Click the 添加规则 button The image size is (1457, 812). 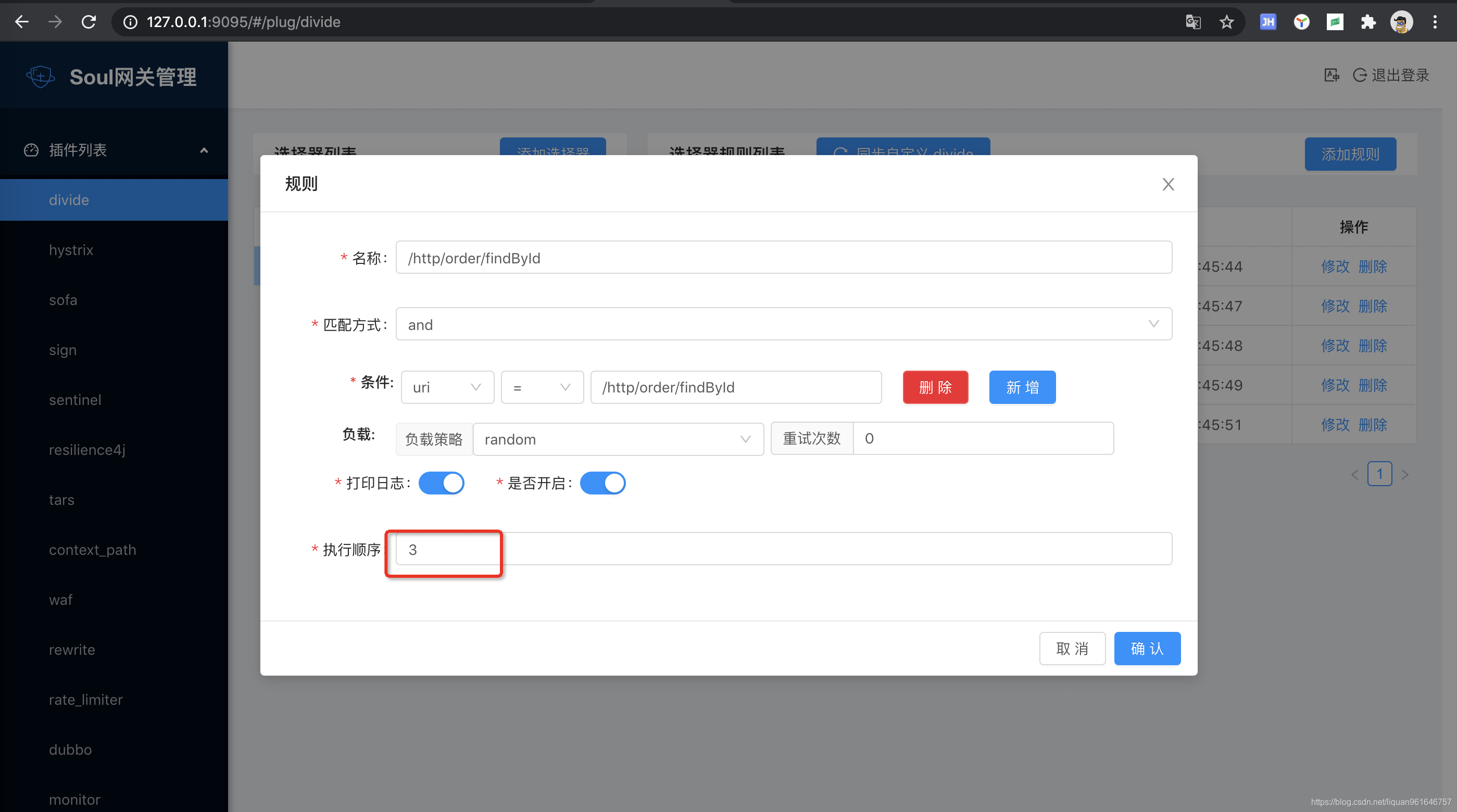1350,155
